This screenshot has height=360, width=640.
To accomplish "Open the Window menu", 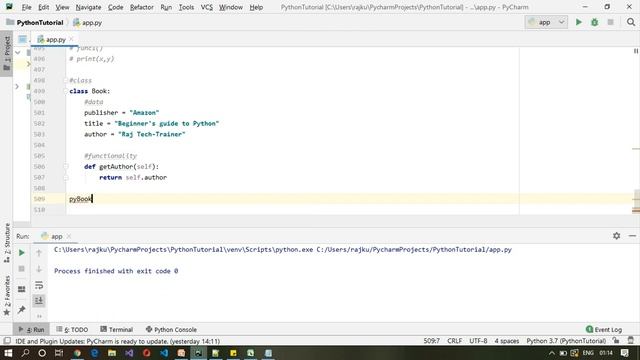I will [x=231, y=7].
